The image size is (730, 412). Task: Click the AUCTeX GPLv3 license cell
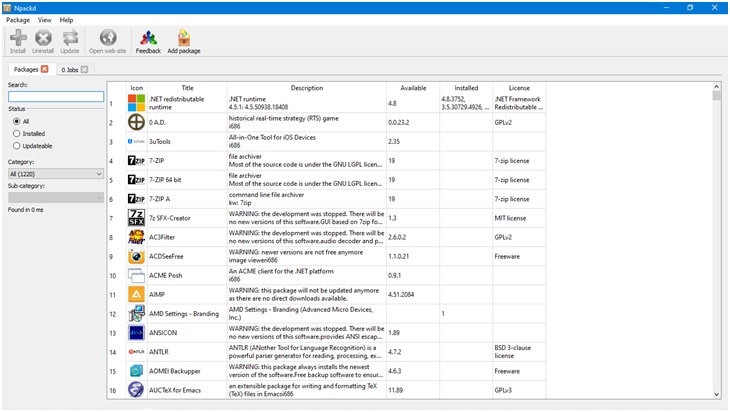pos(519,390)
